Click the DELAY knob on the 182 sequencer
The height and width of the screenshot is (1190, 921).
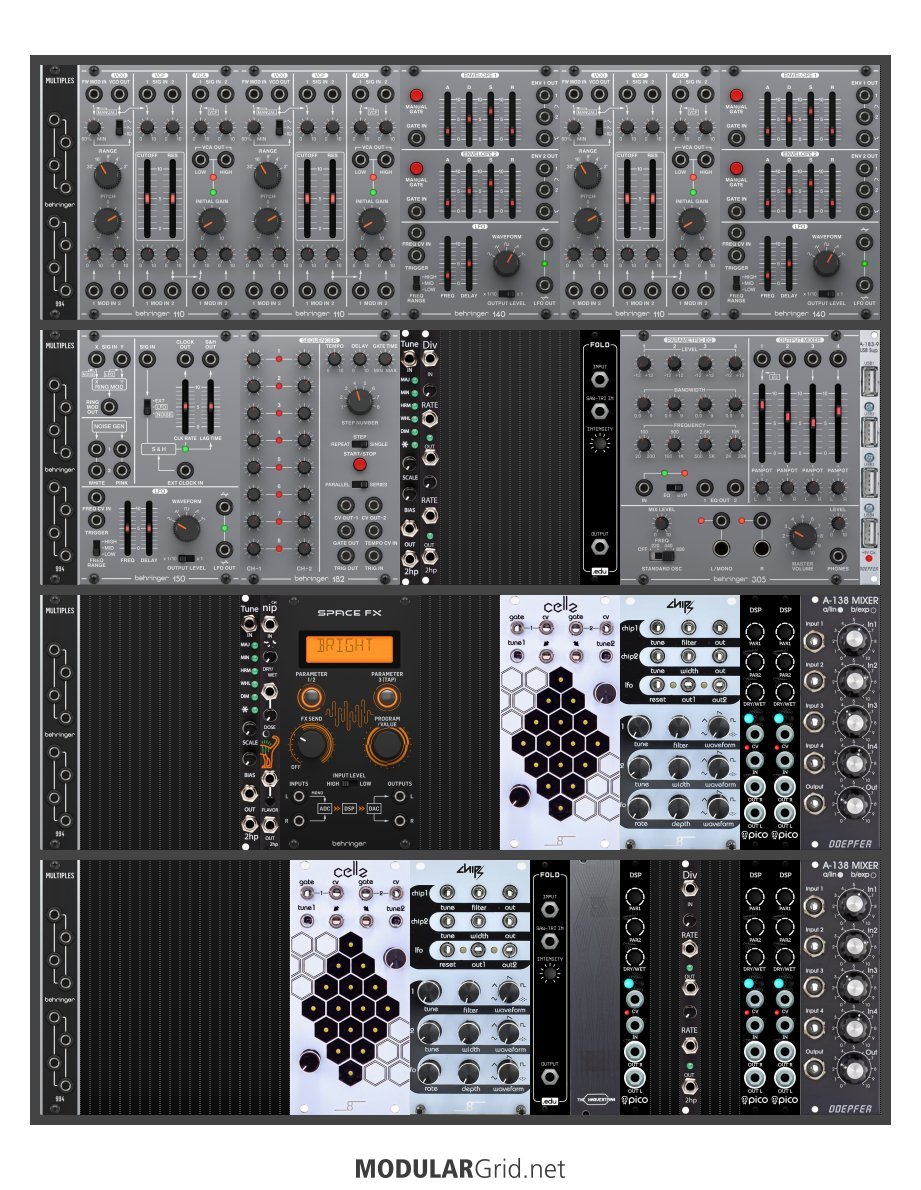pos(360,361)
